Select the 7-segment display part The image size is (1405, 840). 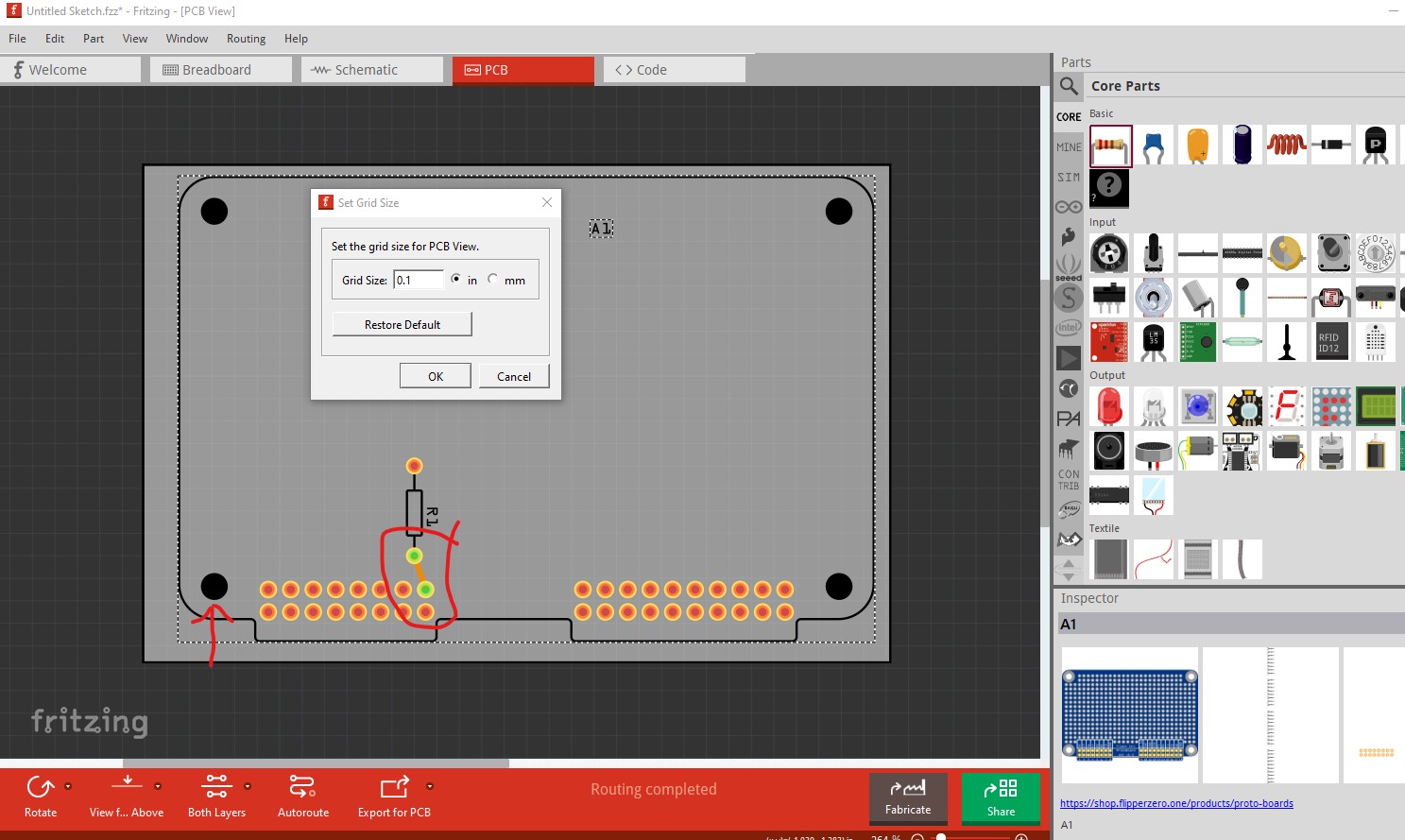[x=1286, y=406]
